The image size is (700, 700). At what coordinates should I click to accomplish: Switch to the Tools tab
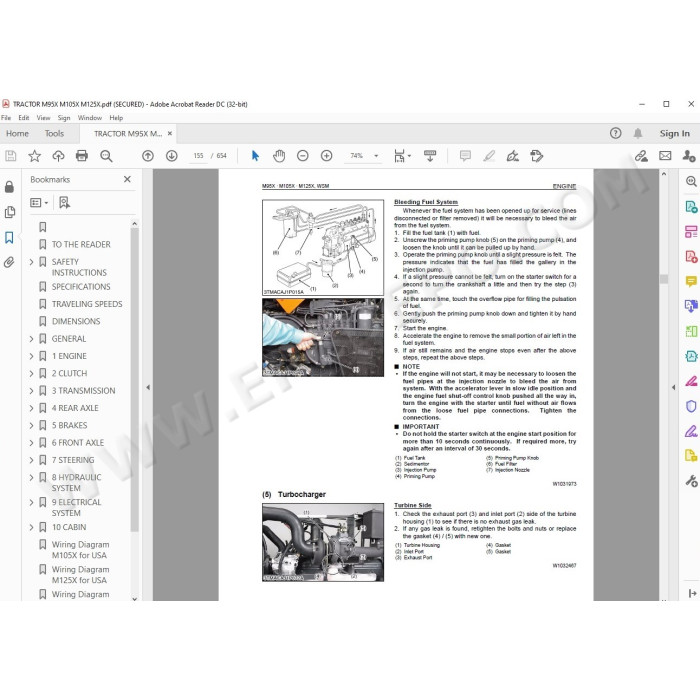54,133
